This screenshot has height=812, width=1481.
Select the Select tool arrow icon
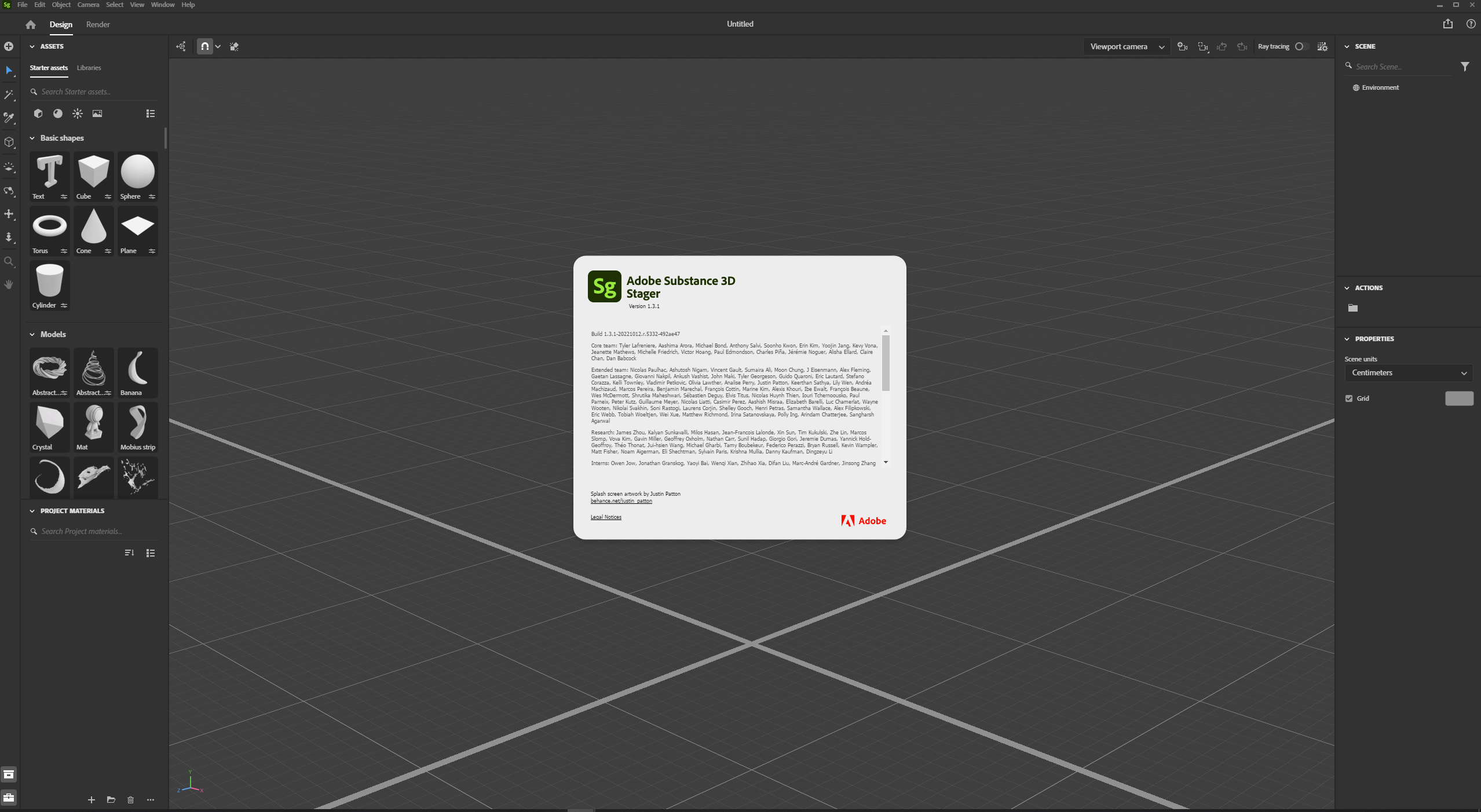pos(9,70)
